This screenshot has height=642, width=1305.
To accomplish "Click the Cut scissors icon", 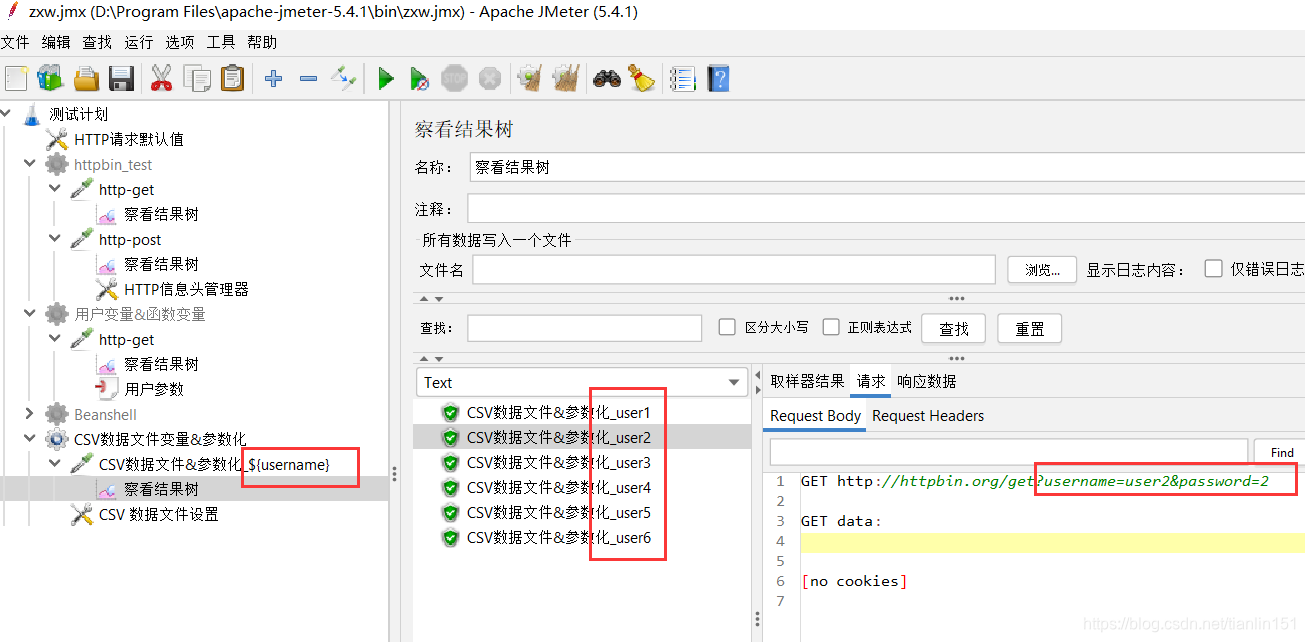I will click(x=161, y=78).
